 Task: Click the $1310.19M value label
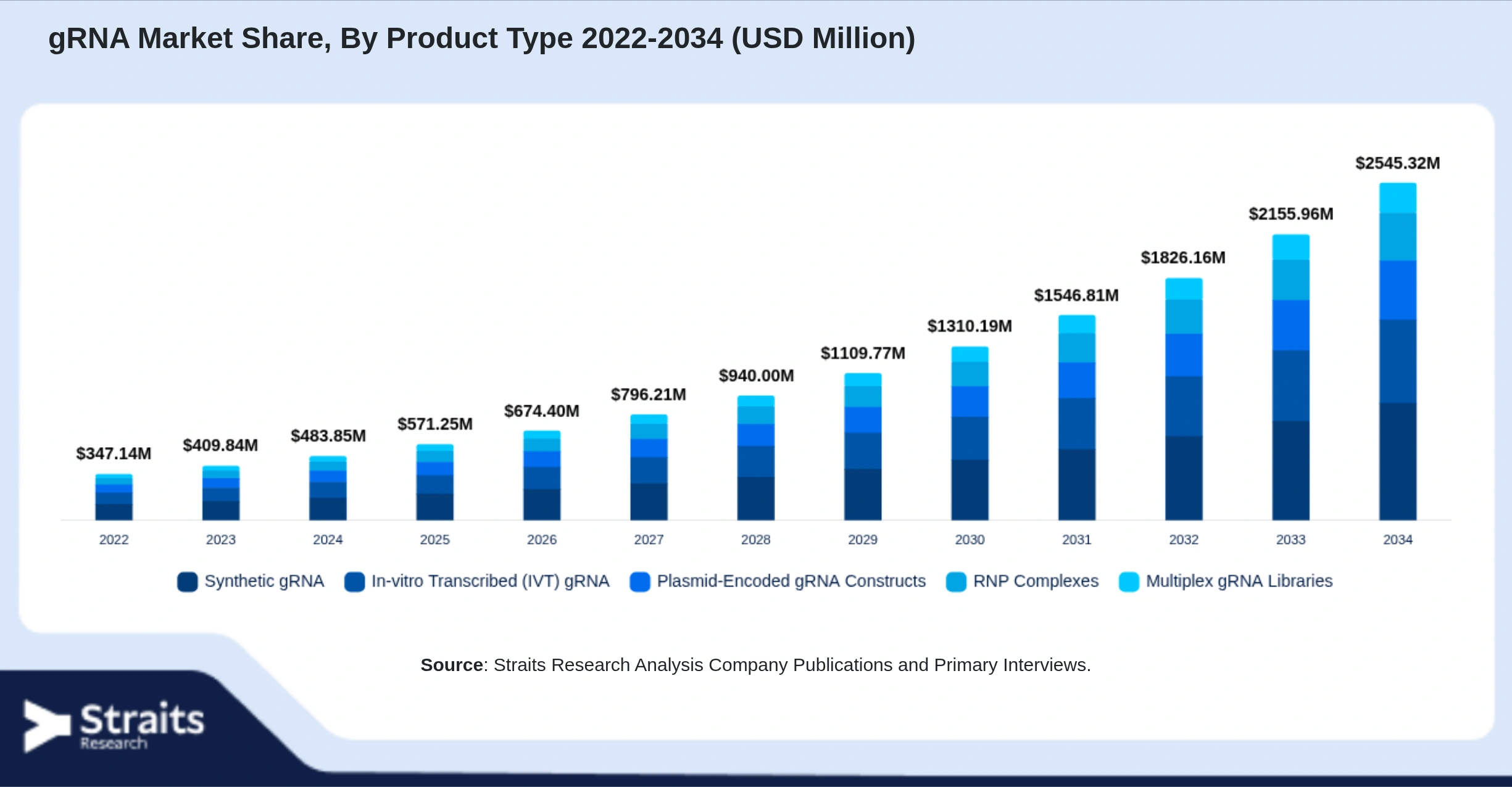point(970,326)
